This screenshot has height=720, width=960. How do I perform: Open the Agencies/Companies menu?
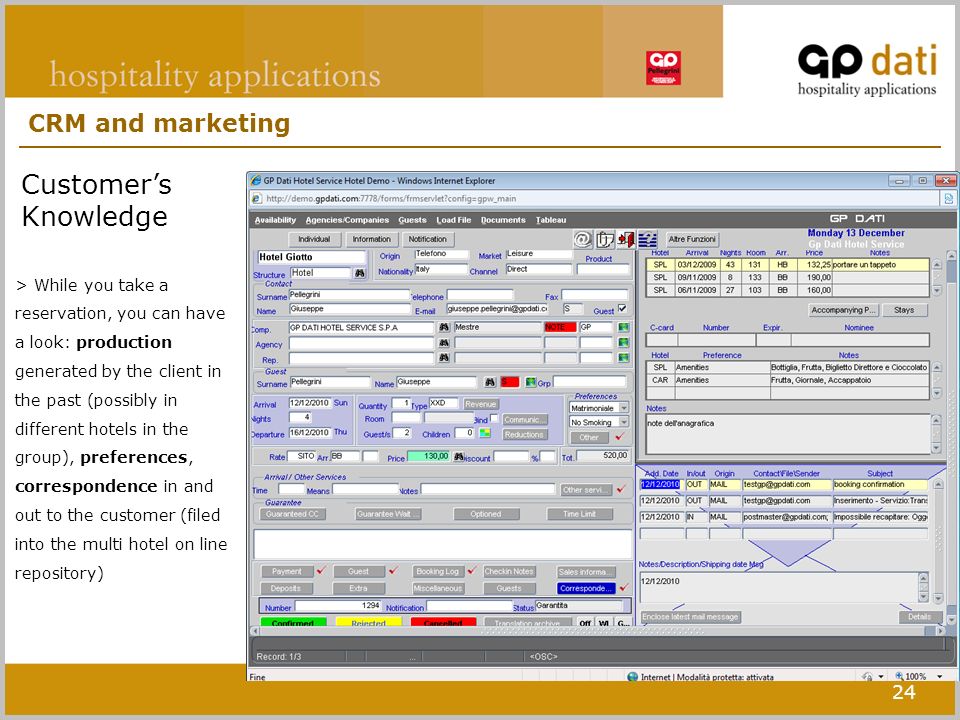click(x=347, y=220)
